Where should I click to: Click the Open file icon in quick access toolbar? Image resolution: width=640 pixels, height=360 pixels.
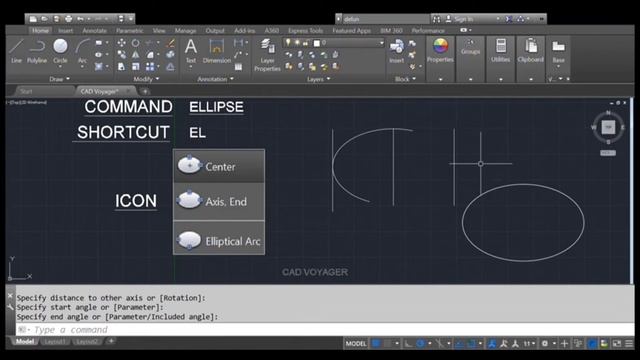click(44, 19)
